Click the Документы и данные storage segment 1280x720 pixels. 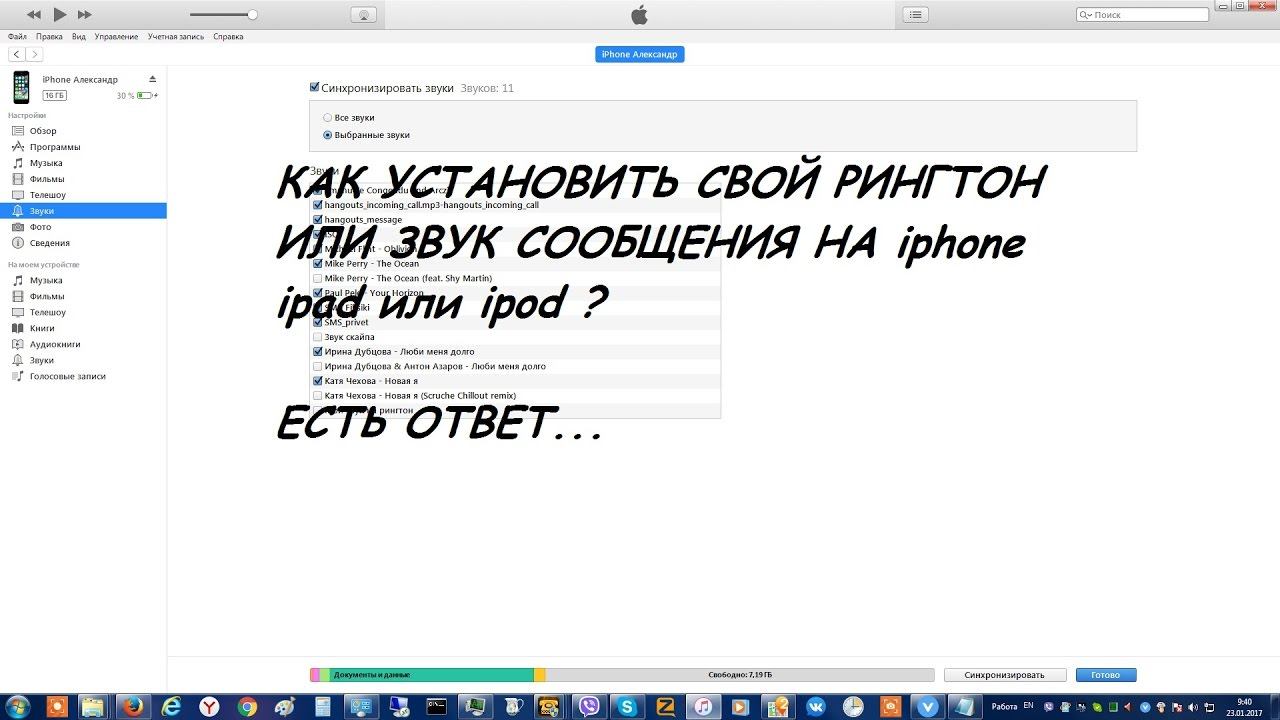[x=431, y=675]
